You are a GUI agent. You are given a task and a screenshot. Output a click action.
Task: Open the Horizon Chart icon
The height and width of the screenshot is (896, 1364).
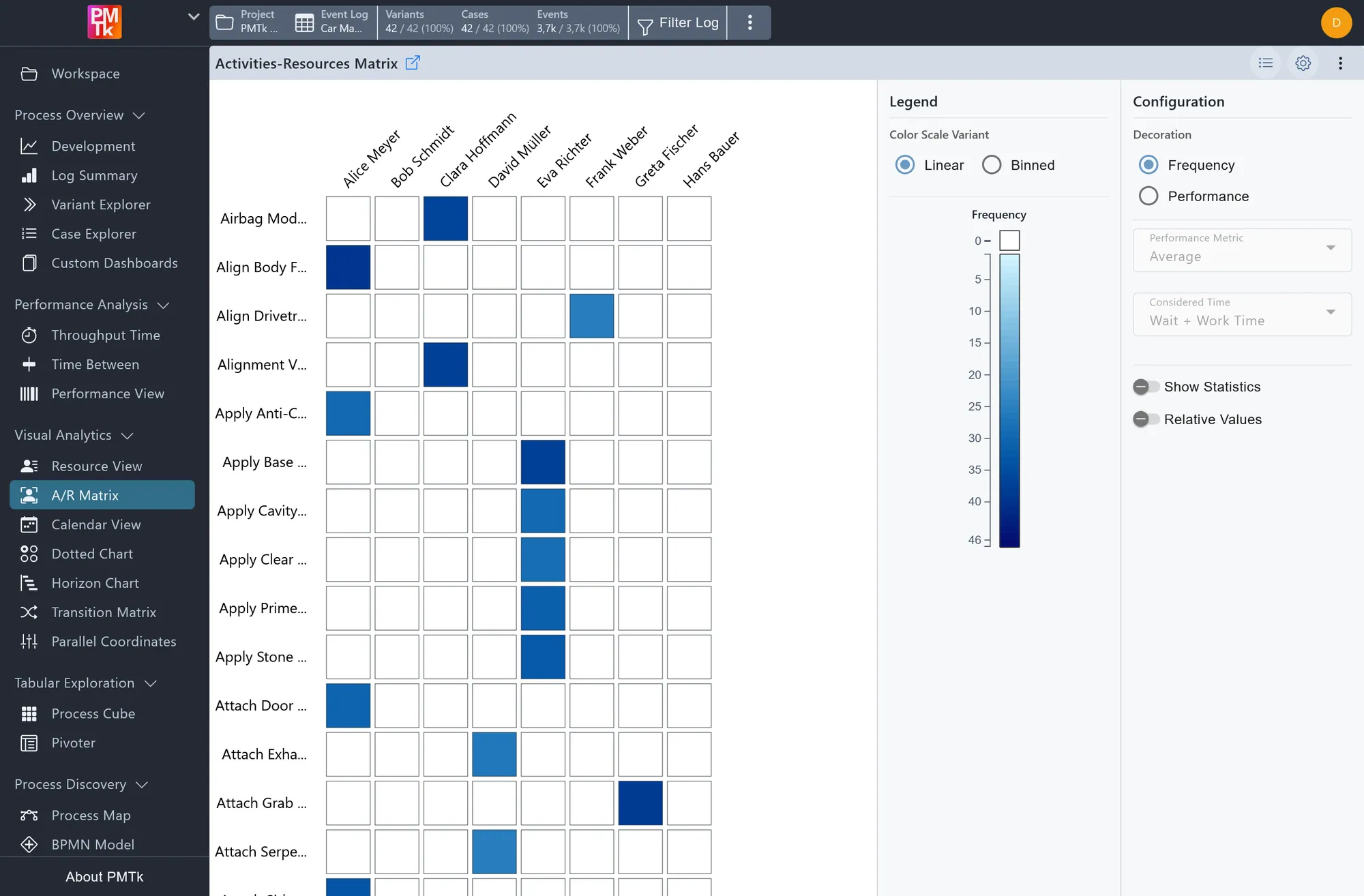[29, 584]
